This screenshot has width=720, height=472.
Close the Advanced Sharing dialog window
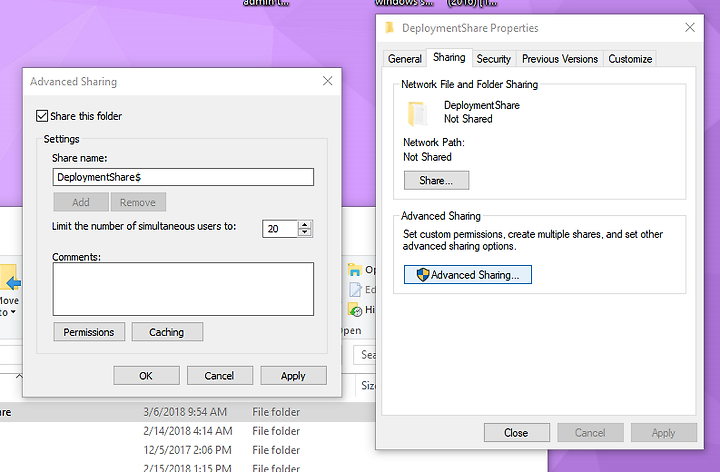click(x=327, y=81)
